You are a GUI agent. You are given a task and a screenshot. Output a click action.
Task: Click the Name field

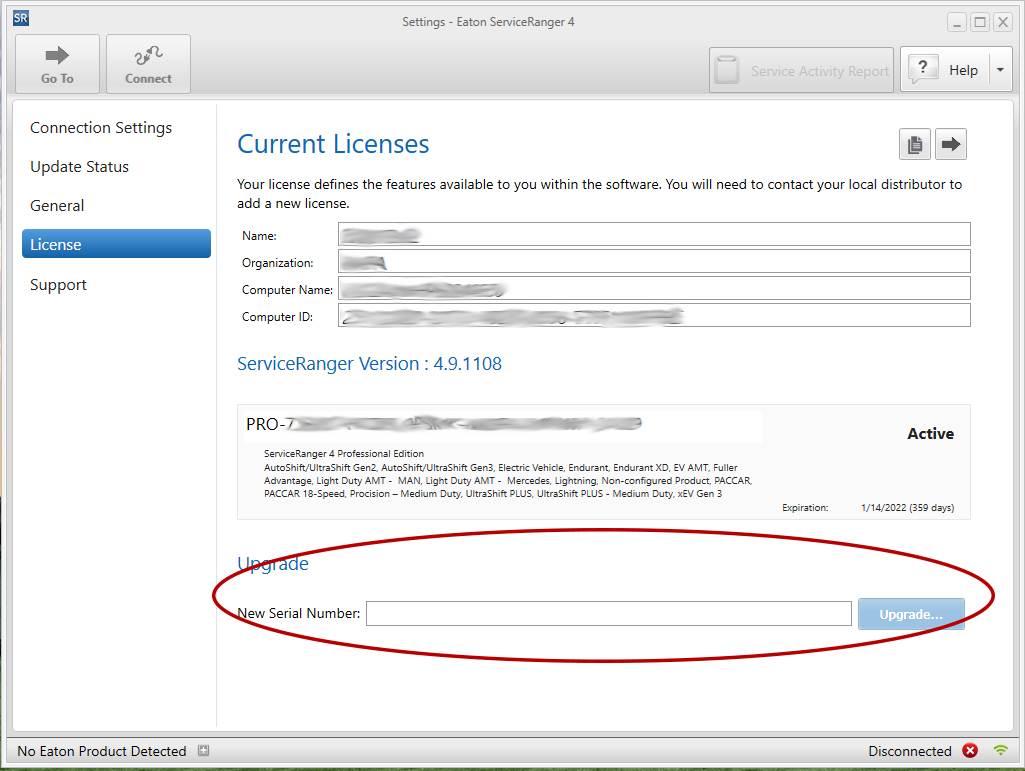point(654,234)
